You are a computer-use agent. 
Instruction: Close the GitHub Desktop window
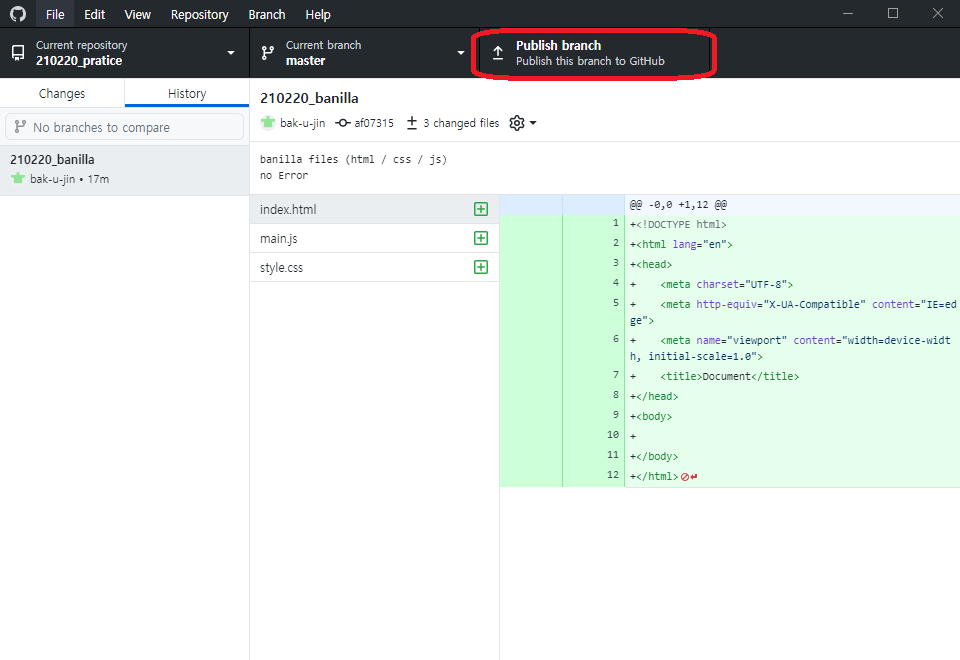coord(938,13)
